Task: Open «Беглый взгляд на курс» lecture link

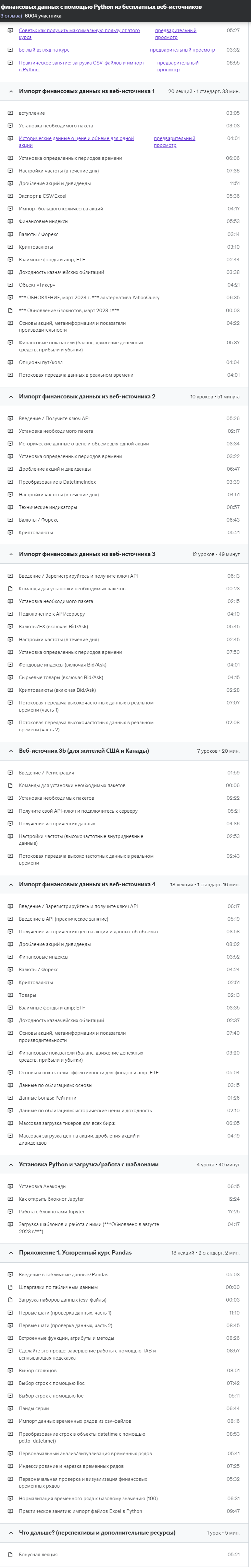Action: pos(44,50)
